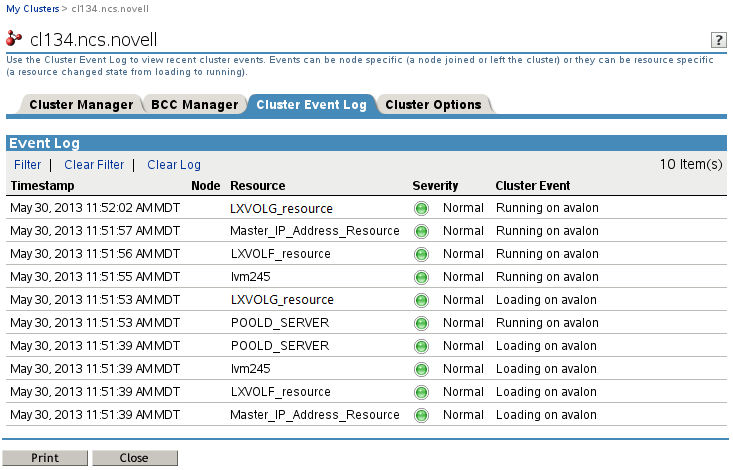Click green status icon for LXVOLG_resource running row
Screen dimensions: 733x470
tap(421, 208)
